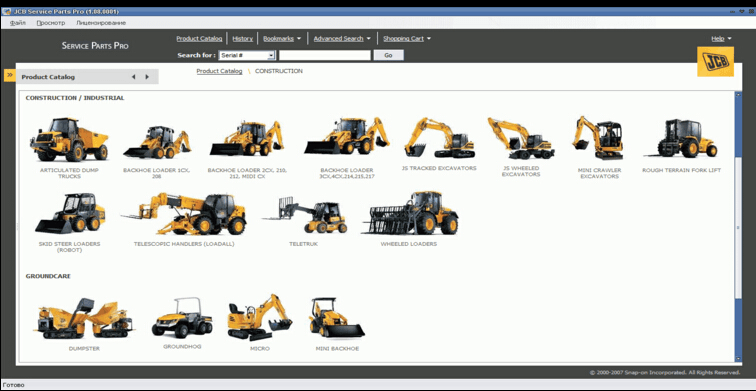Open the Serial # search type dropdown
This screenshot has height=391, width=756.
(247, 55)
